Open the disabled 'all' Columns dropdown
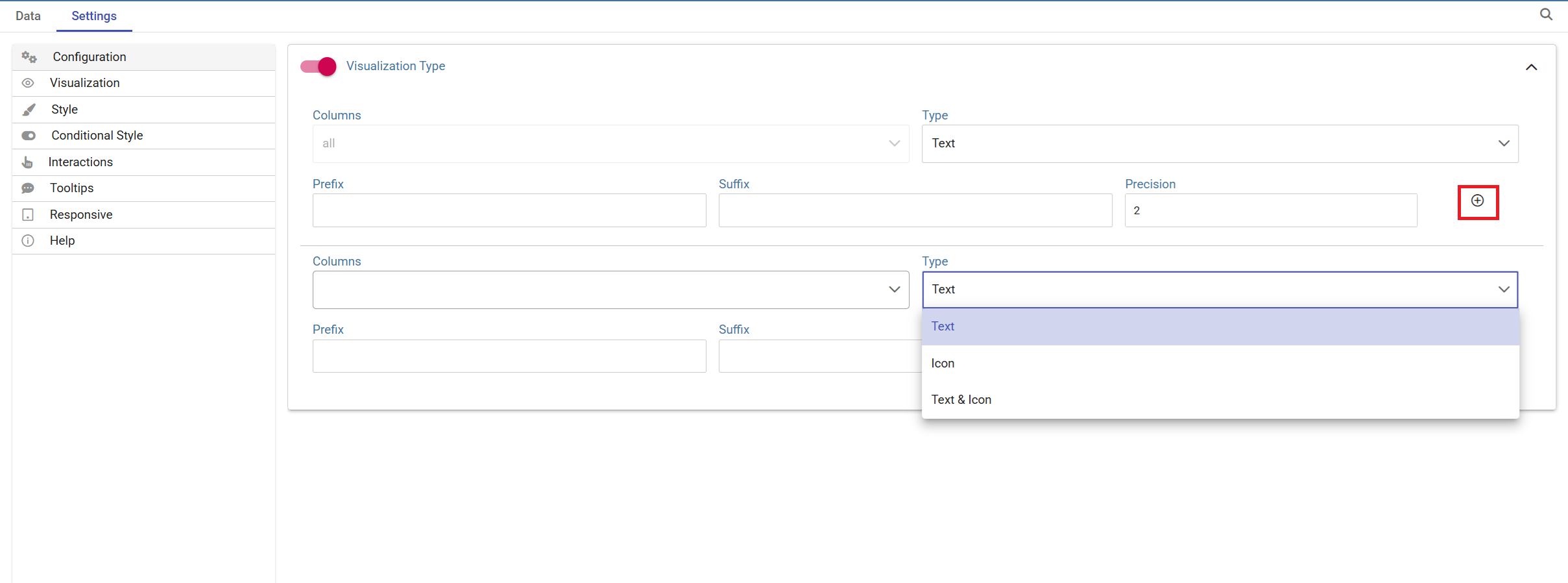 (x=610, y=143)
